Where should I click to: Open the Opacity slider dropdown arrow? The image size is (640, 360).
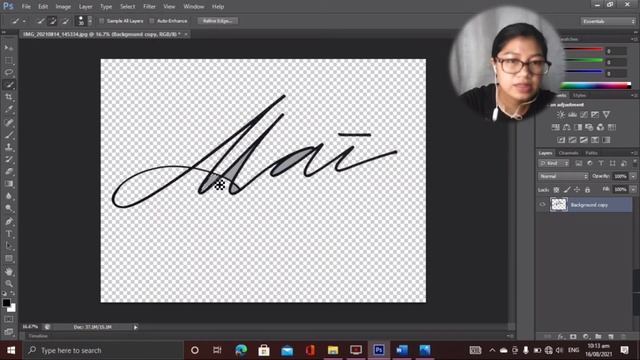pos(633,176)
